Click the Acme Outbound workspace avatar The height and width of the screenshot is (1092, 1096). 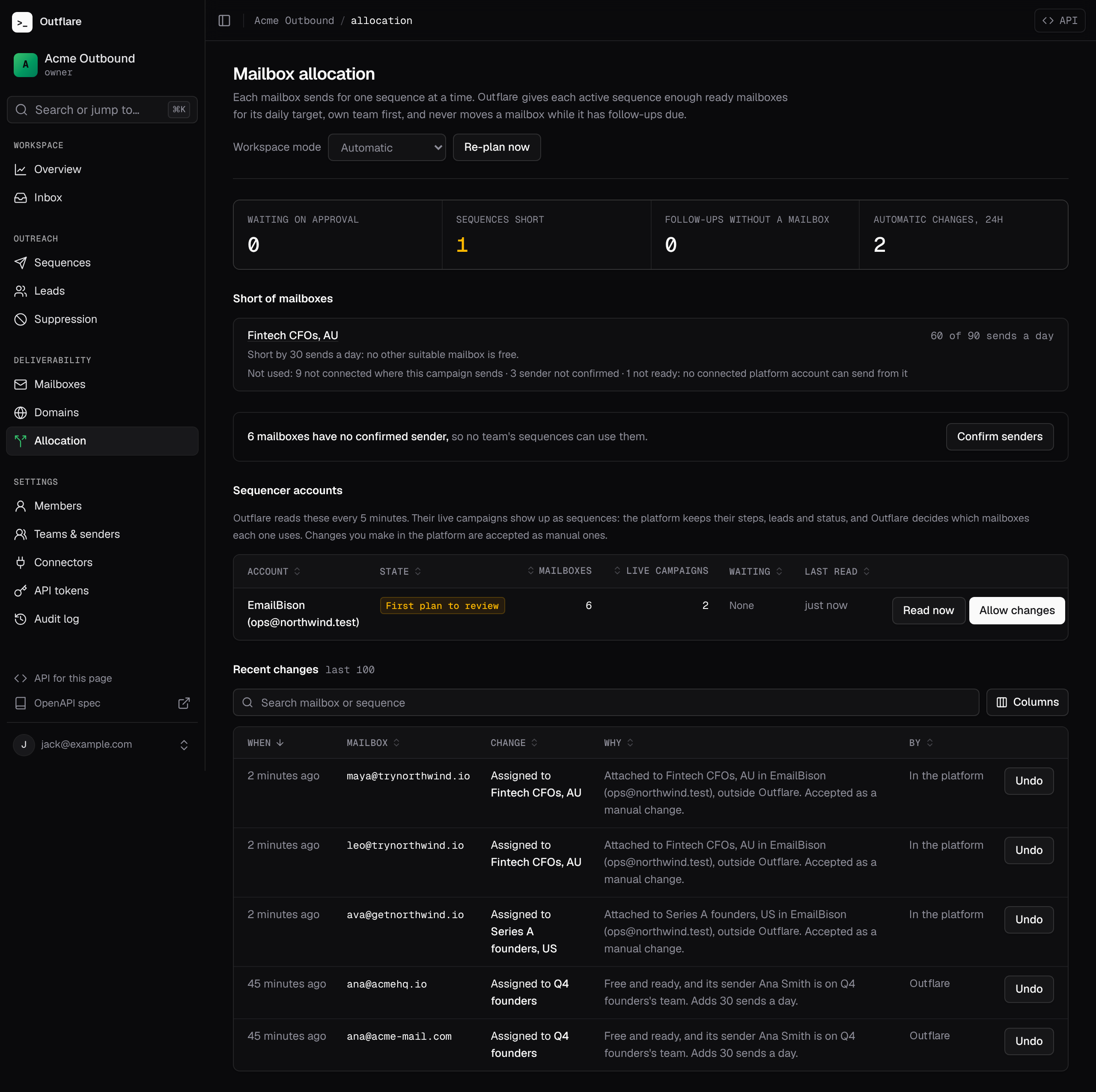pyautogui.click(x=26, y=65)
